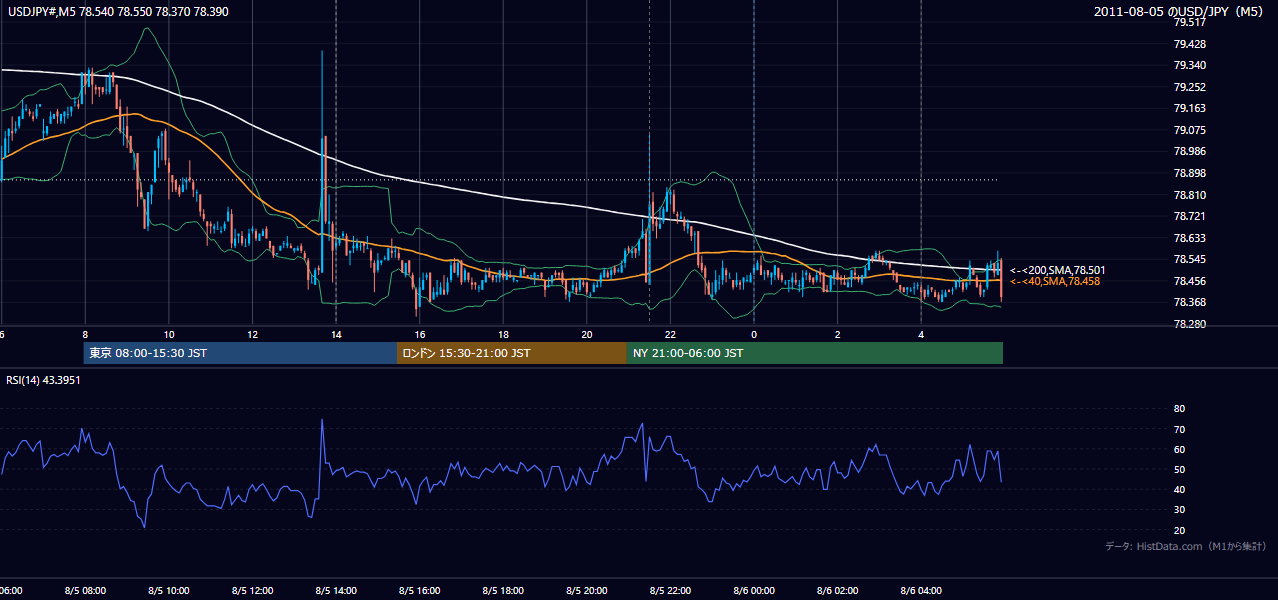Click price axis value 79.340
This screenshot has width=1278, height=600.
pyautogui.click(x=1189, y=65)
